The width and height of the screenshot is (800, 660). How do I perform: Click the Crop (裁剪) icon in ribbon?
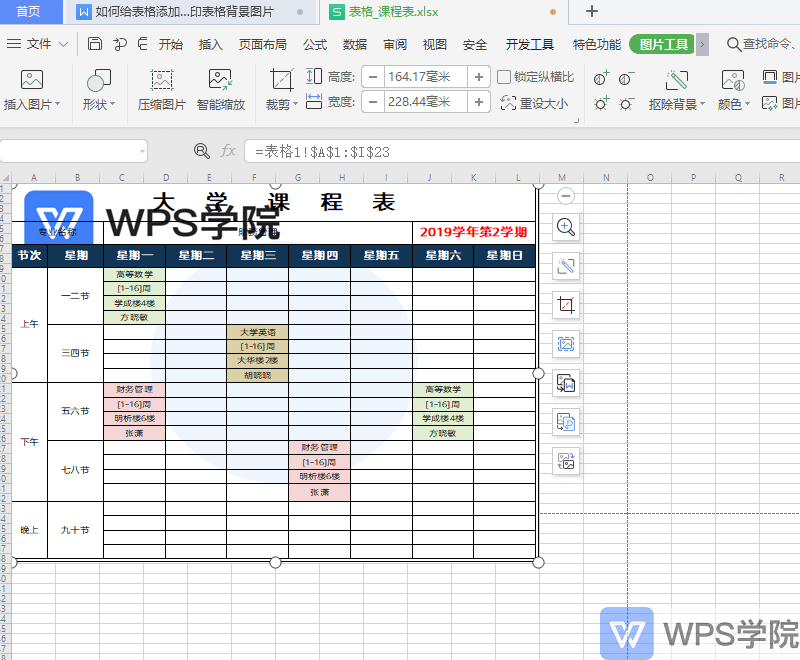(x=282, y=80)
